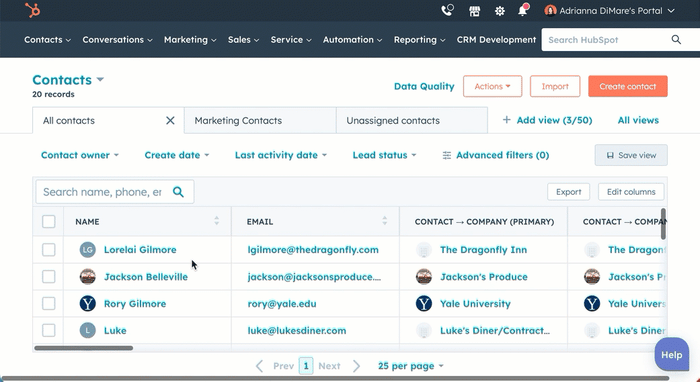Open the 25 per page dropdown
This screenshot has width=700, height=382.
pyautogui.click(x=411, y=366)
